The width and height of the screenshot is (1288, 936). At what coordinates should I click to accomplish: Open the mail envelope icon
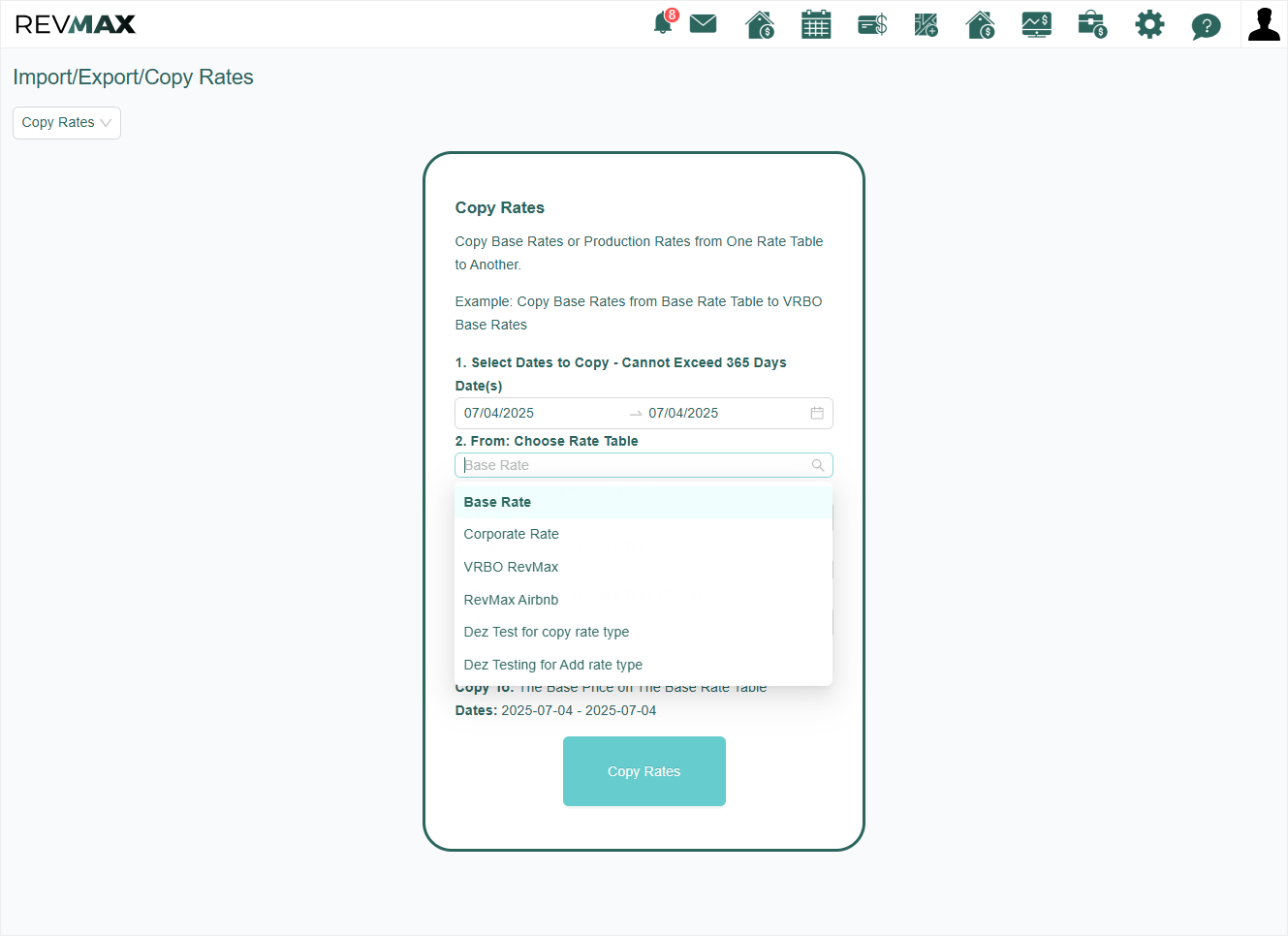(703, 23)
